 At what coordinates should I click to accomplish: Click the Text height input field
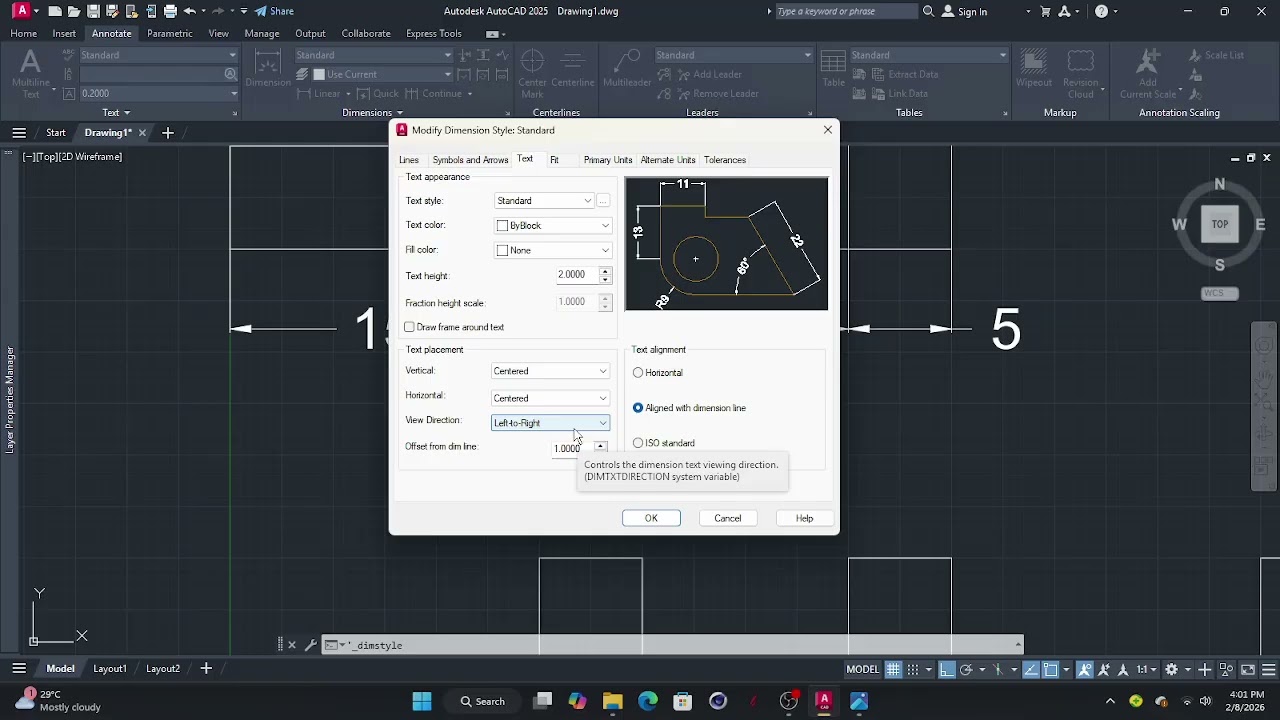tap(576, 275)
